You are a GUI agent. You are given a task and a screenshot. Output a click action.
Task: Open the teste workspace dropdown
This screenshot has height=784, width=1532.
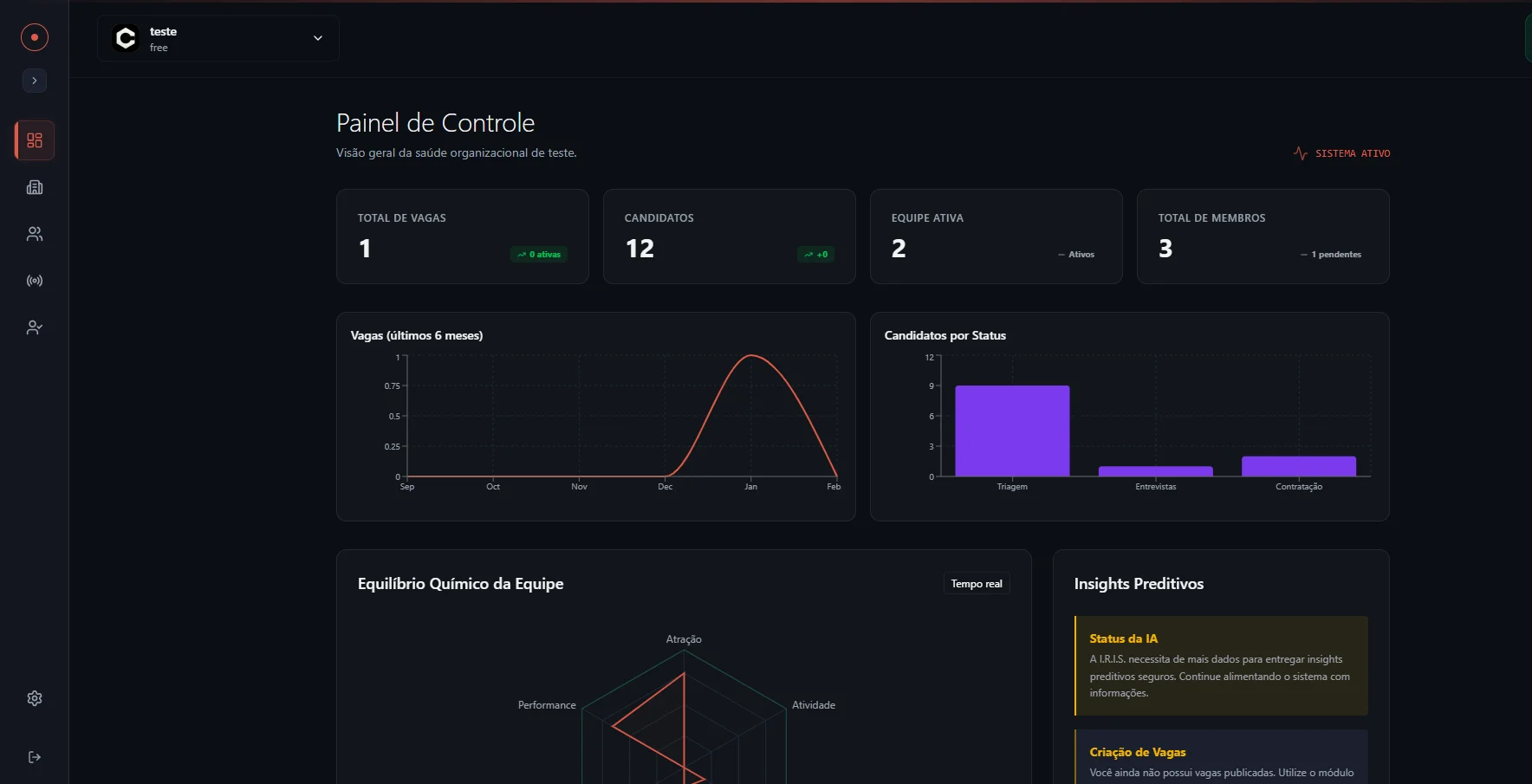217,38
